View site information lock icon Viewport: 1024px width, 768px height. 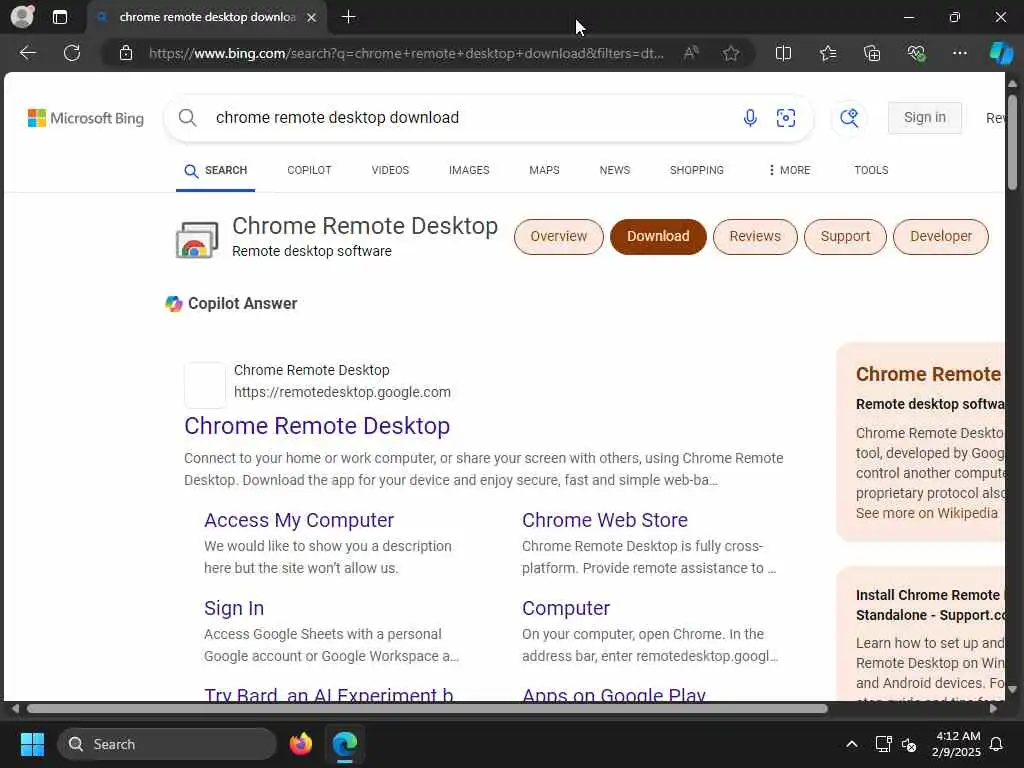126,53
